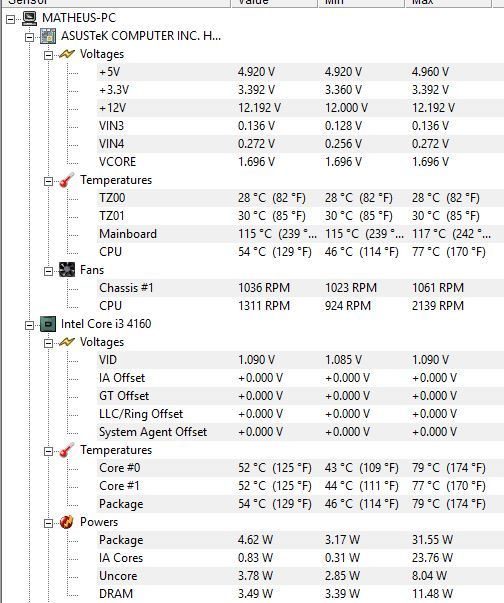Click the MATHEUS-PC computer icon
This screenshot has height=603, width=504.
30,18
